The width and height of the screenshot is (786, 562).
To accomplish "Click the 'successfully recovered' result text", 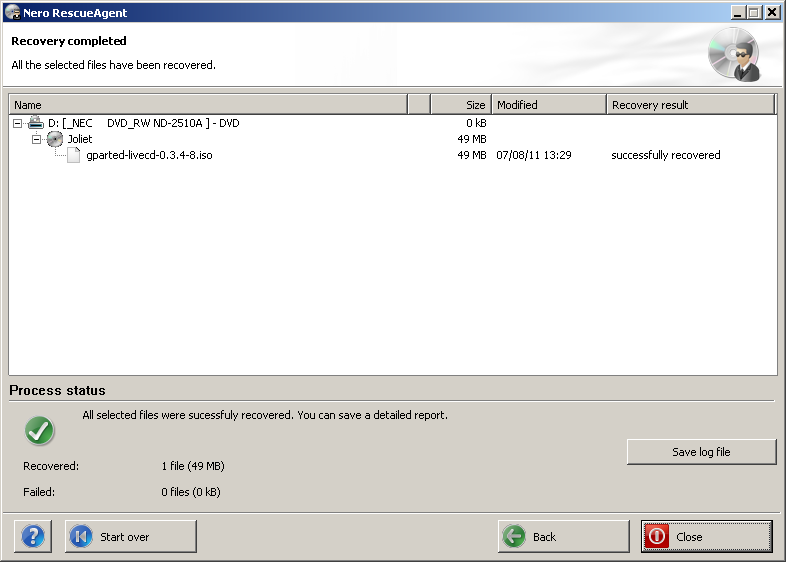I will 666,155.
